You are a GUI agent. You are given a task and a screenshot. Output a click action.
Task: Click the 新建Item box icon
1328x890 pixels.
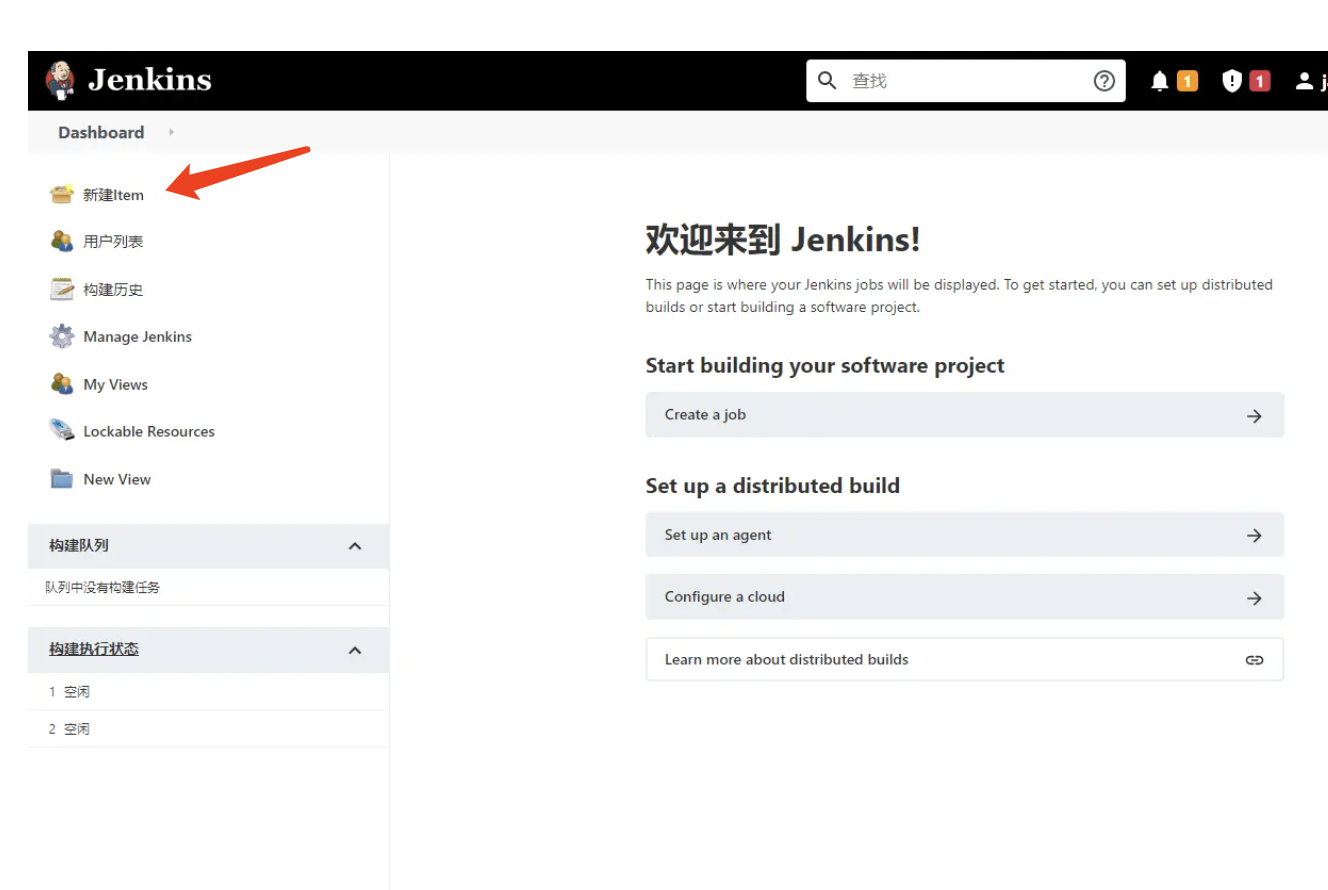pyautogui.click(x=62, y=194)
